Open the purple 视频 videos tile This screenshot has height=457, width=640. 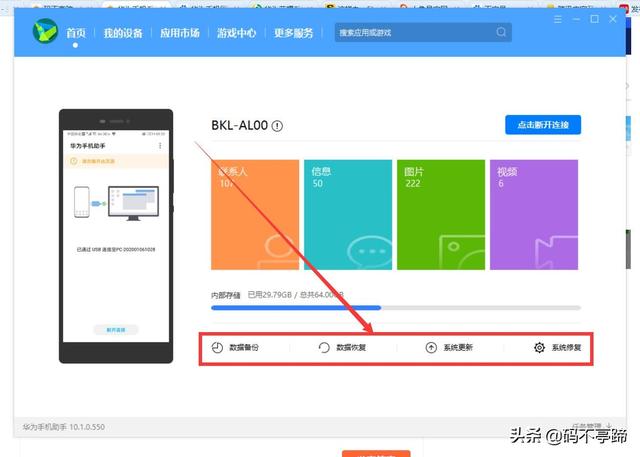534,215
